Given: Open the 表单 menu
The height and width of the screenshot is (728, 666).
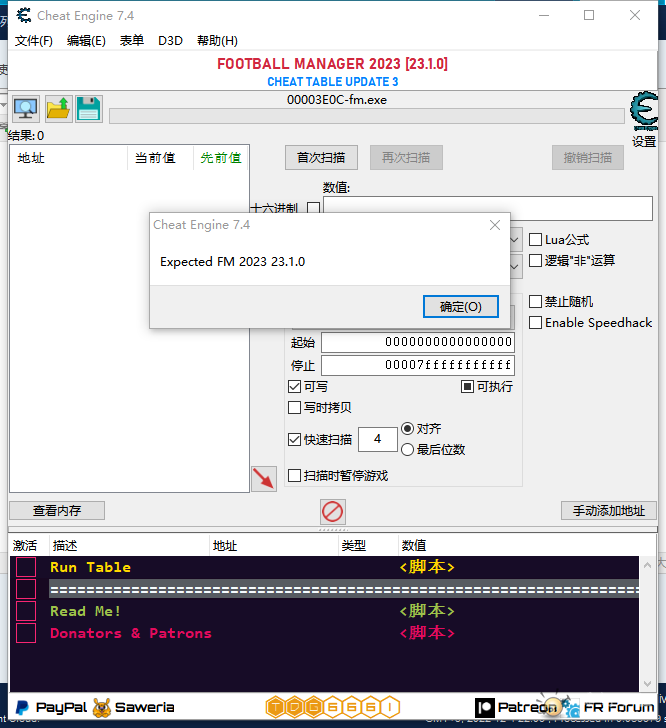Looking at the screenshot, I should (131, 41).
